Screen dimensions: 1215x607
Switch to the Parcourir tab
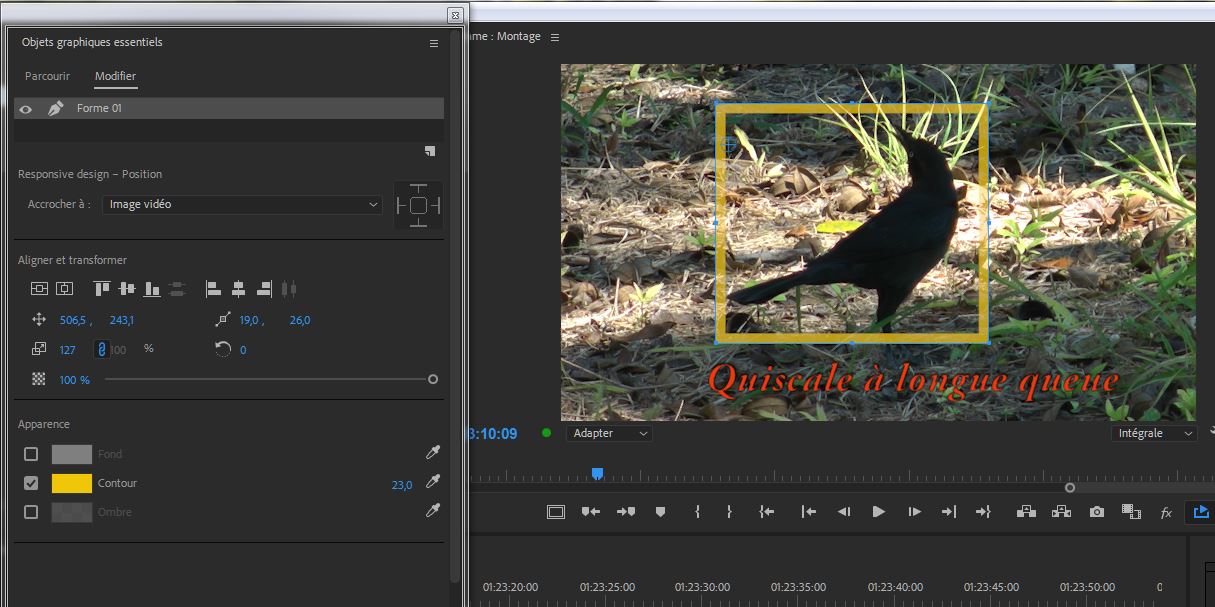pyautogui.click(x=47, y=76)
